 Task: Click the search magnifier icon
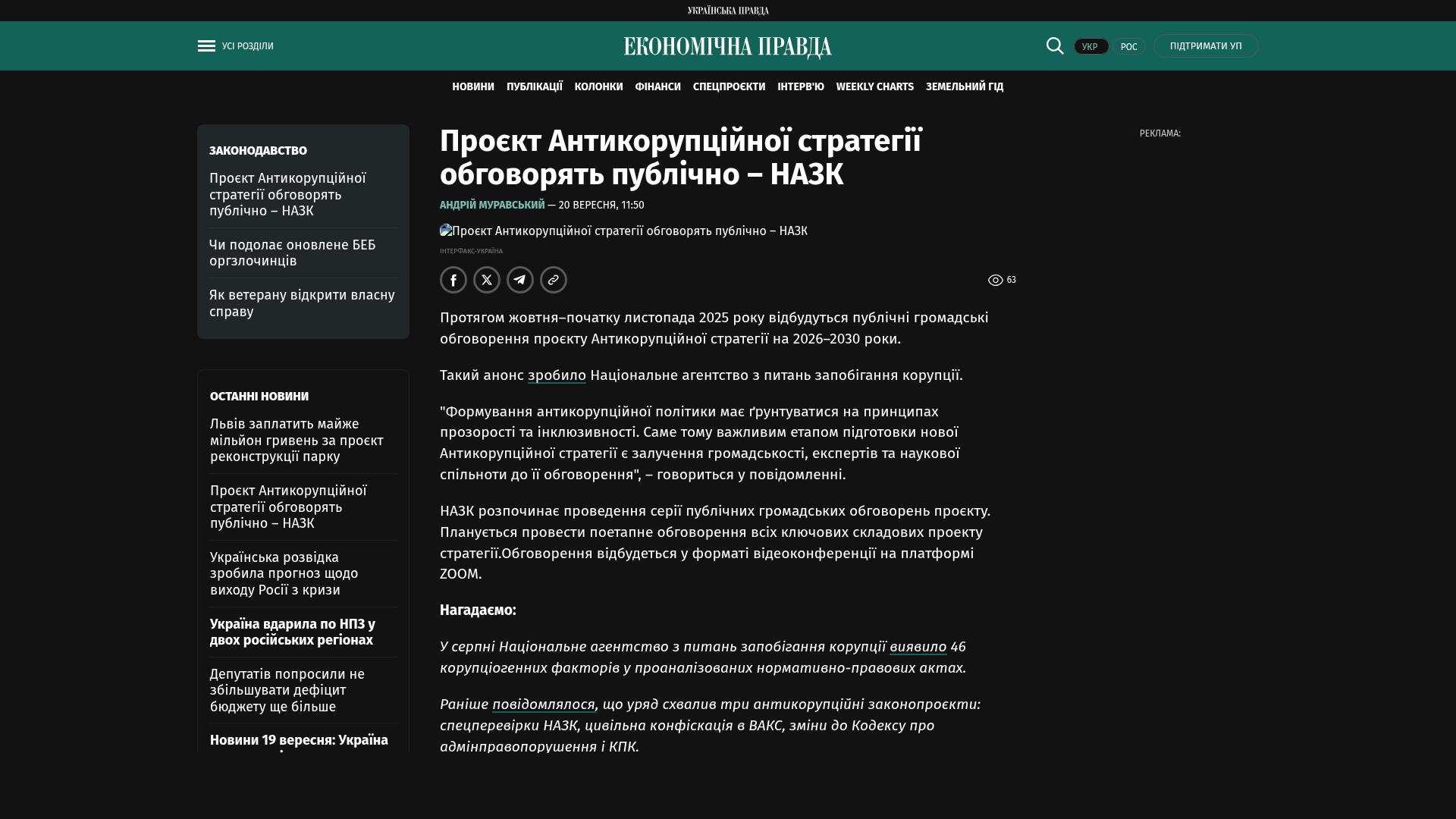click(1055, 46)
